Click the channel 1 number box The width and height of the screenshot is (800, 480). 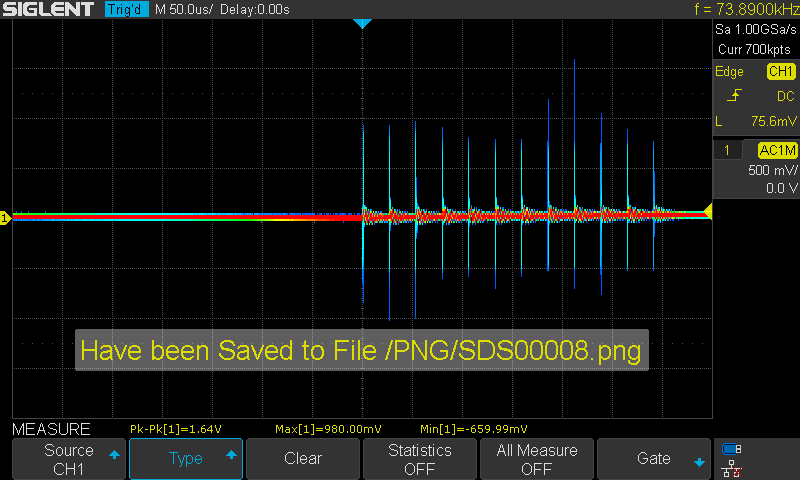point(727,150)
